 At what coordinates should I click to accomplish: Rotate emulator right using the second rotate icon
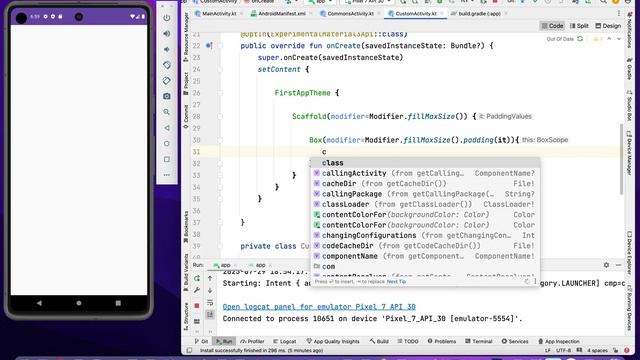(x=167, y=81)
